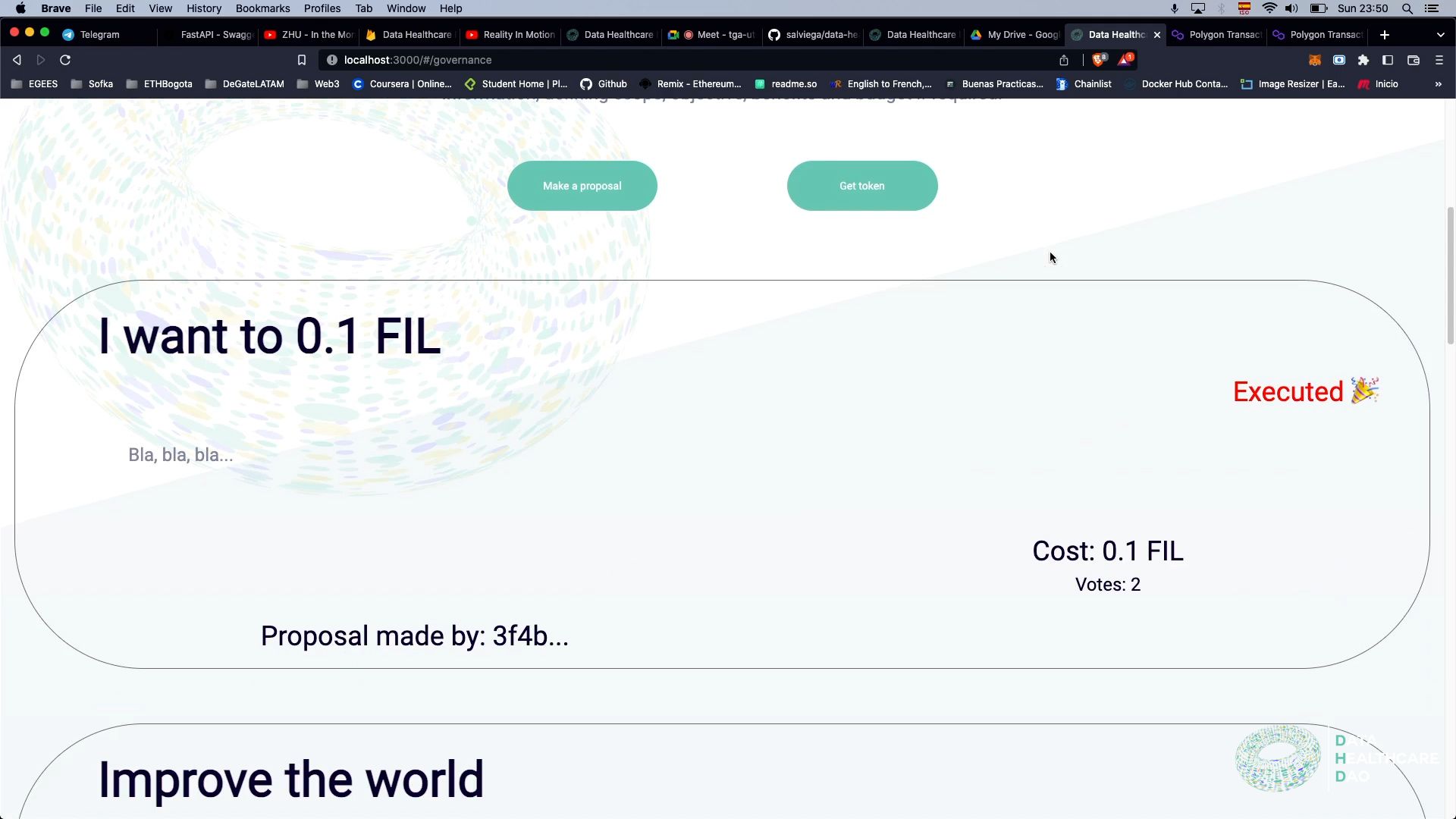Open the Web3 bookmarks folder
Viewport: 1456px width, 819px height.
[x=318, y=84]
